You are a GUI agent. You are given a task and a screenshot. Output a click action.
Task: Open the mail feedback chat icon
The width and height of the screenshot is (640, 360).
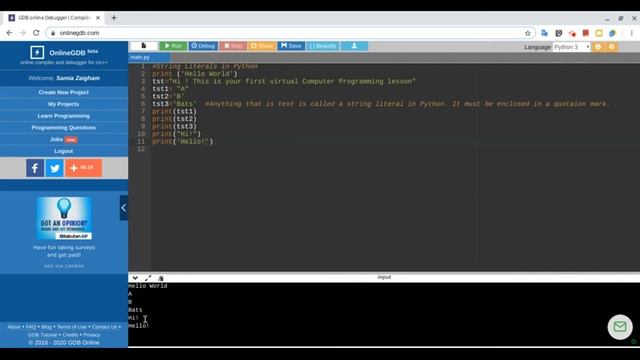click(620, 327)
